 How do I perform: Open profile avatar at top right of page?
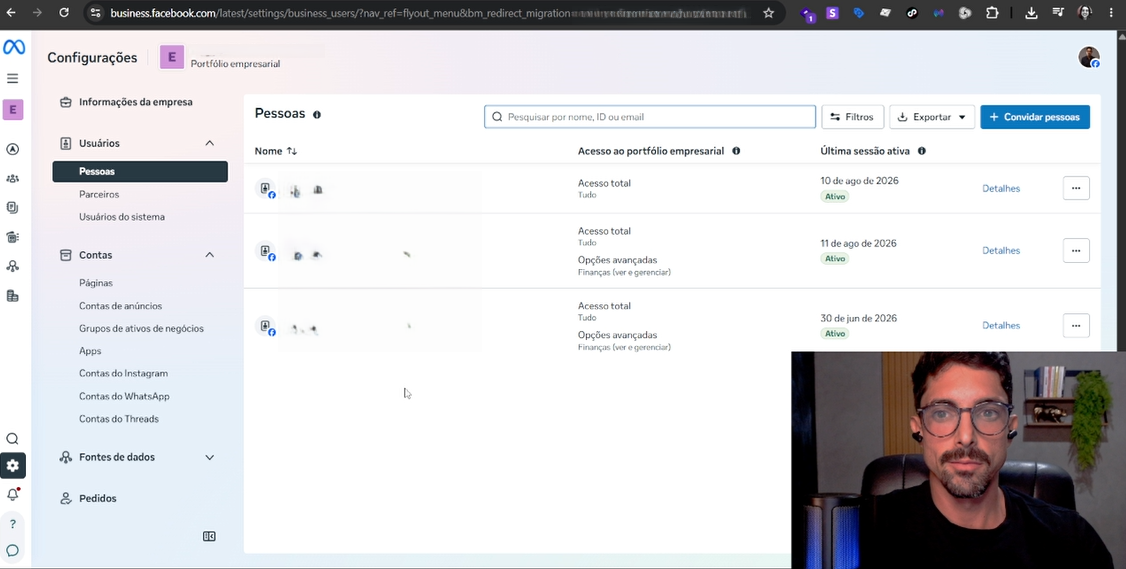click(x=1089, y=57)
